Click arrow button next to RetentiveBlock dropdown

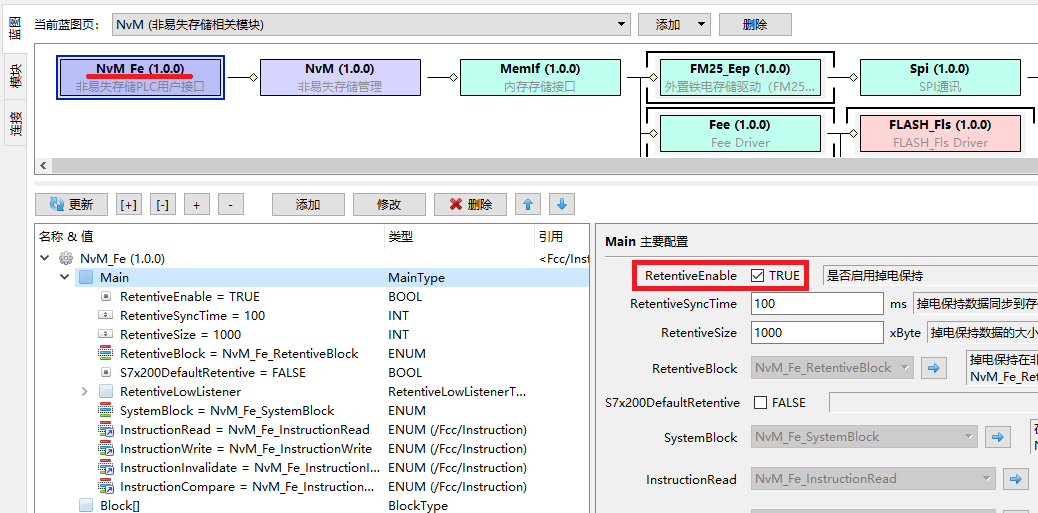tap(933, 368)
